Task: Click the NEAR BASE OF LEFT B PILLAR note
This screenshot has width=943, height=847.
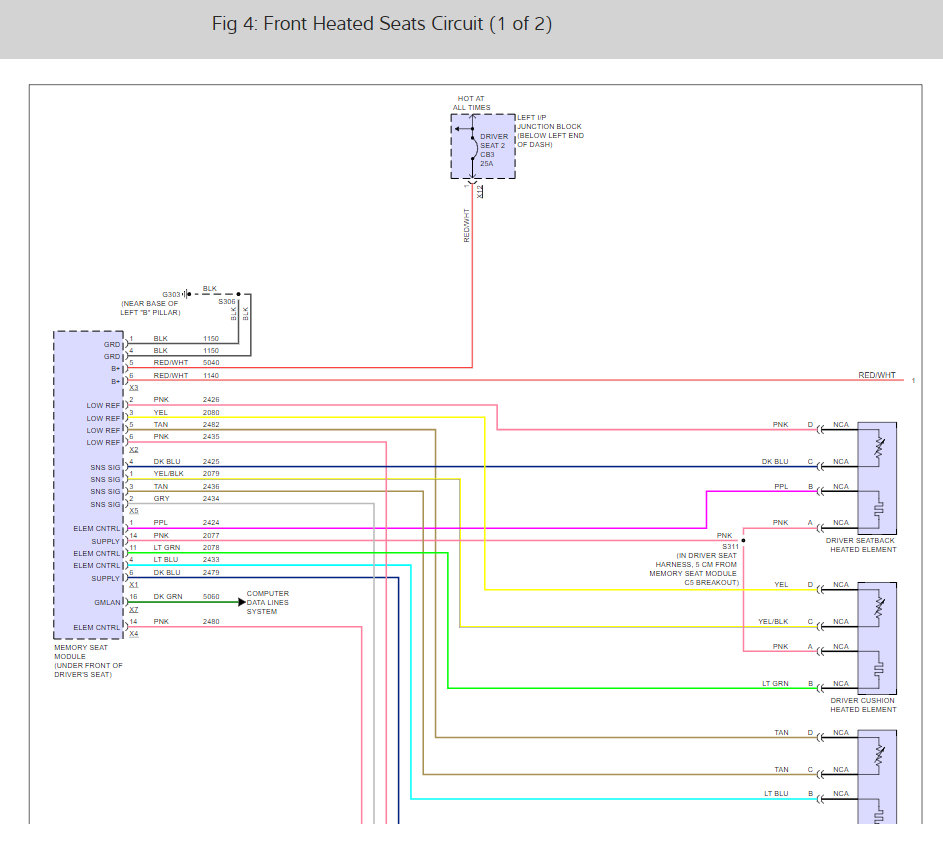Action: [150, 308]
